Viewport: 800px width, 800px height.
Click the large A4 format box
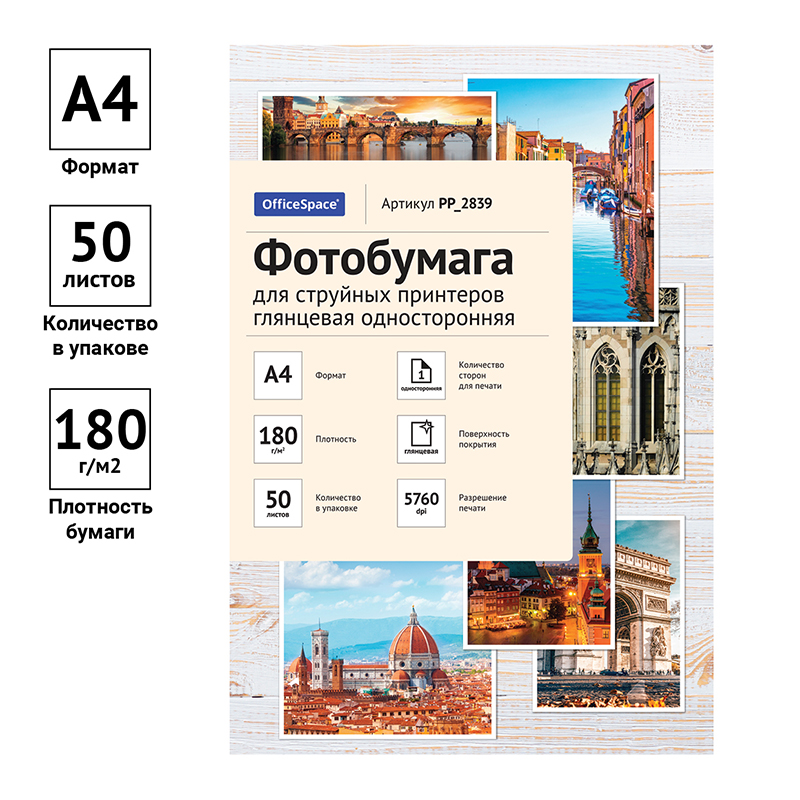click(99, 100)
